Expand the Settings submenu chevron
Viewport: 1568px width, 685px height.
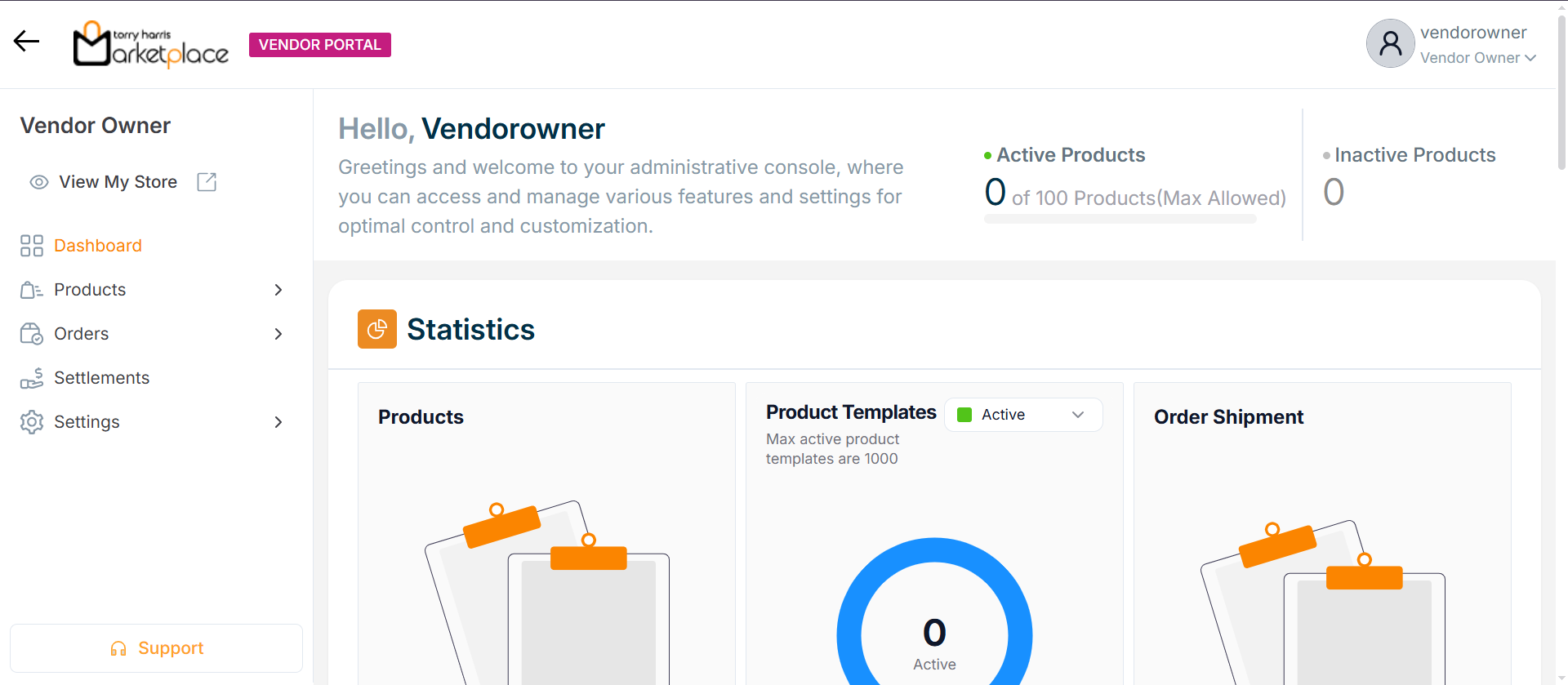(x=278, y=422)
